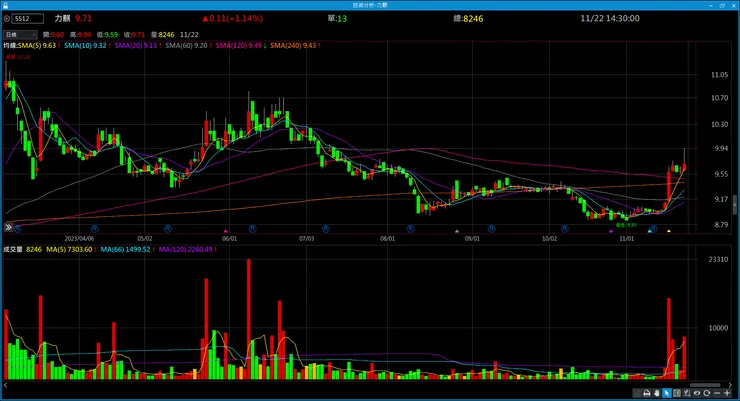Viewport: 740px width, 401px height.
Task: Click the scroll left arrow at bottom left
Action: tap(5, 385)
